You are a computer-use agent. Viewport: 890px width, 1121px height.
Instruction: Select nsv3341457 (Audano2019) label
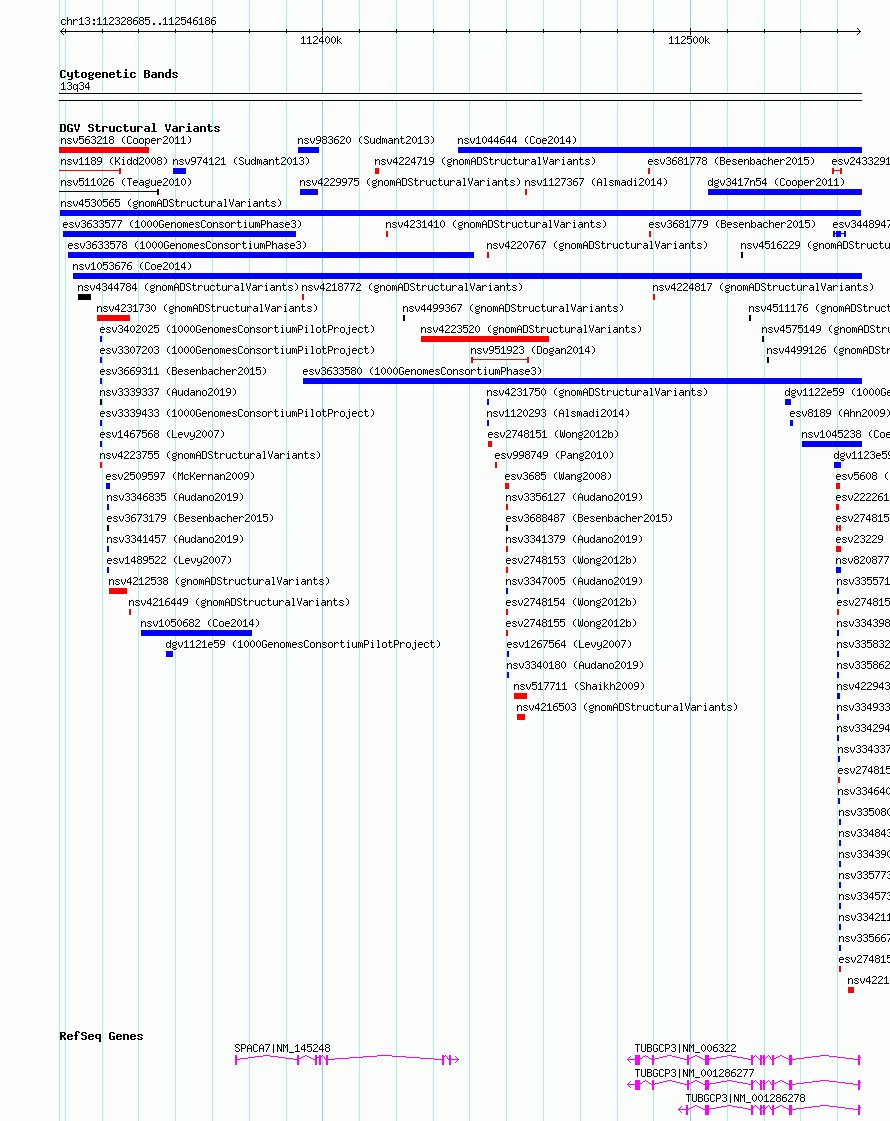175,539
